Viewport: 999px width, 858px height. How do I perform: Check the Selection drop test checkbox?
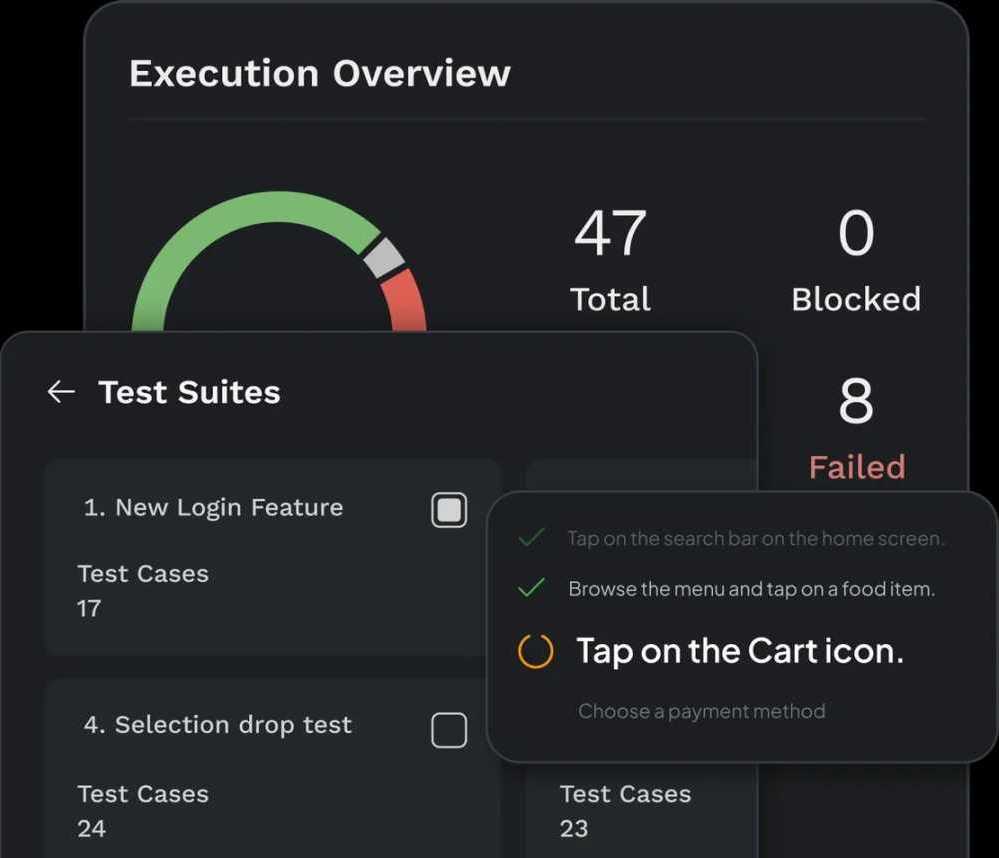coord(449,730)
